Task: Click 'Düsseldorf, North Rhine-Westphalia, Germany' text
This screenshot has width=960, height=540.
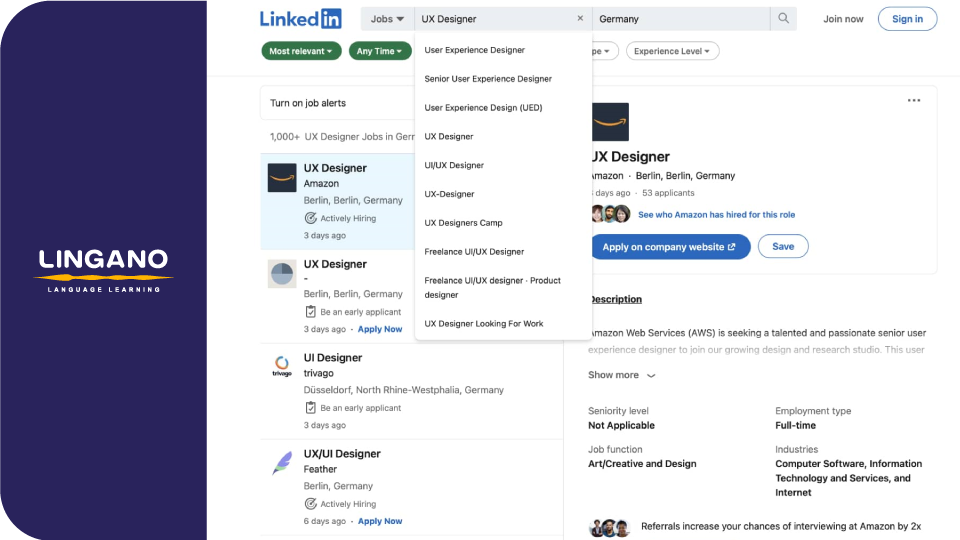Action: (x=403, y=390)
